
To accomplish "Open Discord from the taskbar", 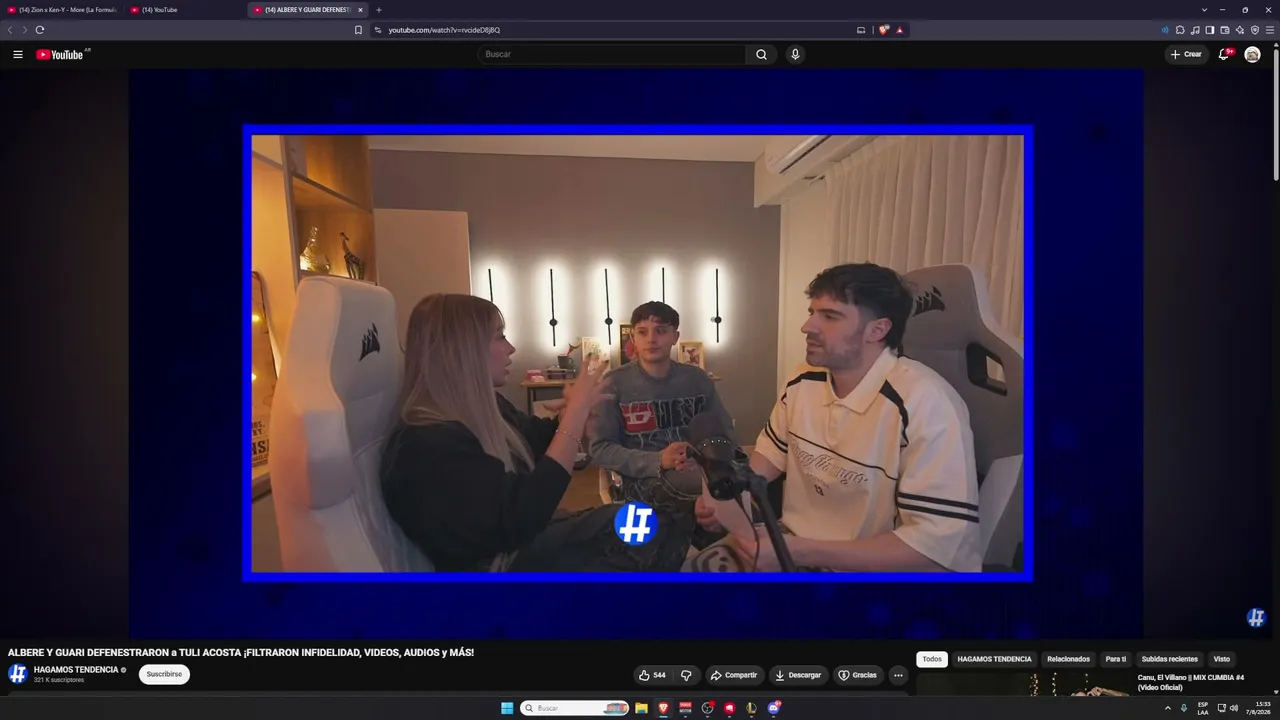I will click(774, 708).
